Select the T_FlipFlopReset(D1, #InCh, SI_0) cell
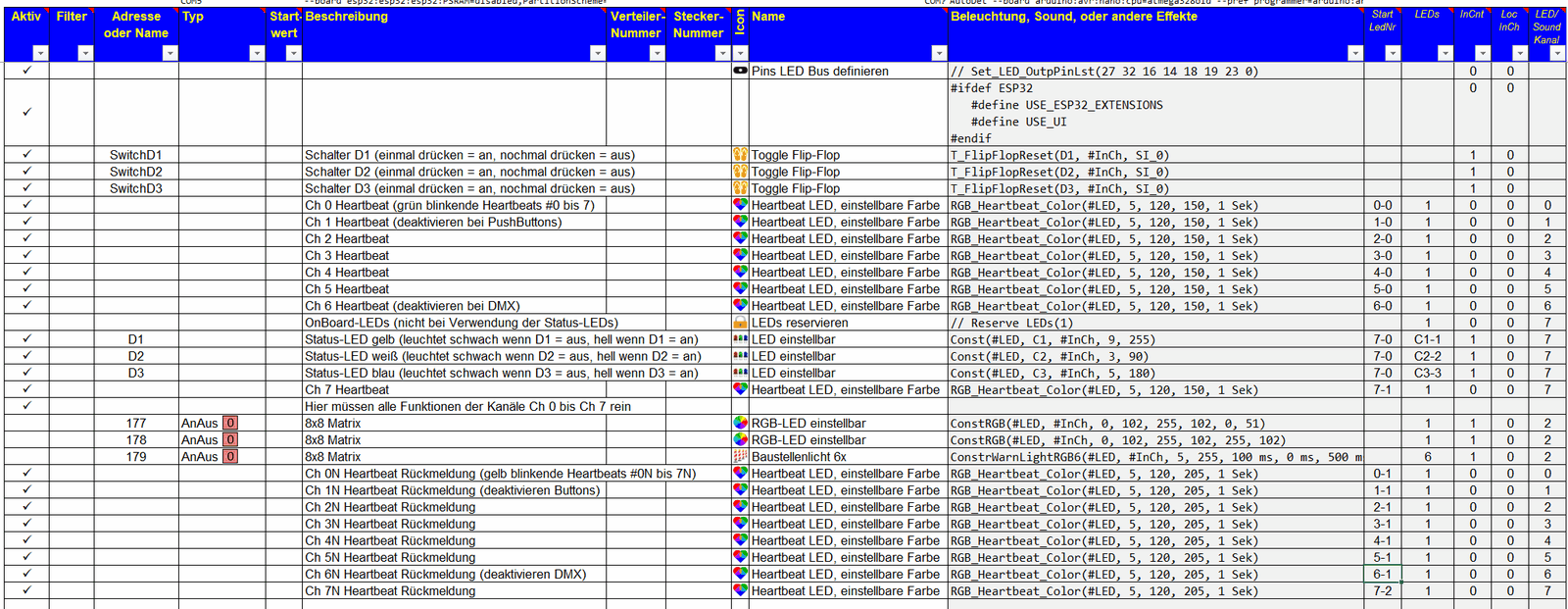Viewport: 1568px width, 609px height. pyautogui.click(x=1059, y=155)
